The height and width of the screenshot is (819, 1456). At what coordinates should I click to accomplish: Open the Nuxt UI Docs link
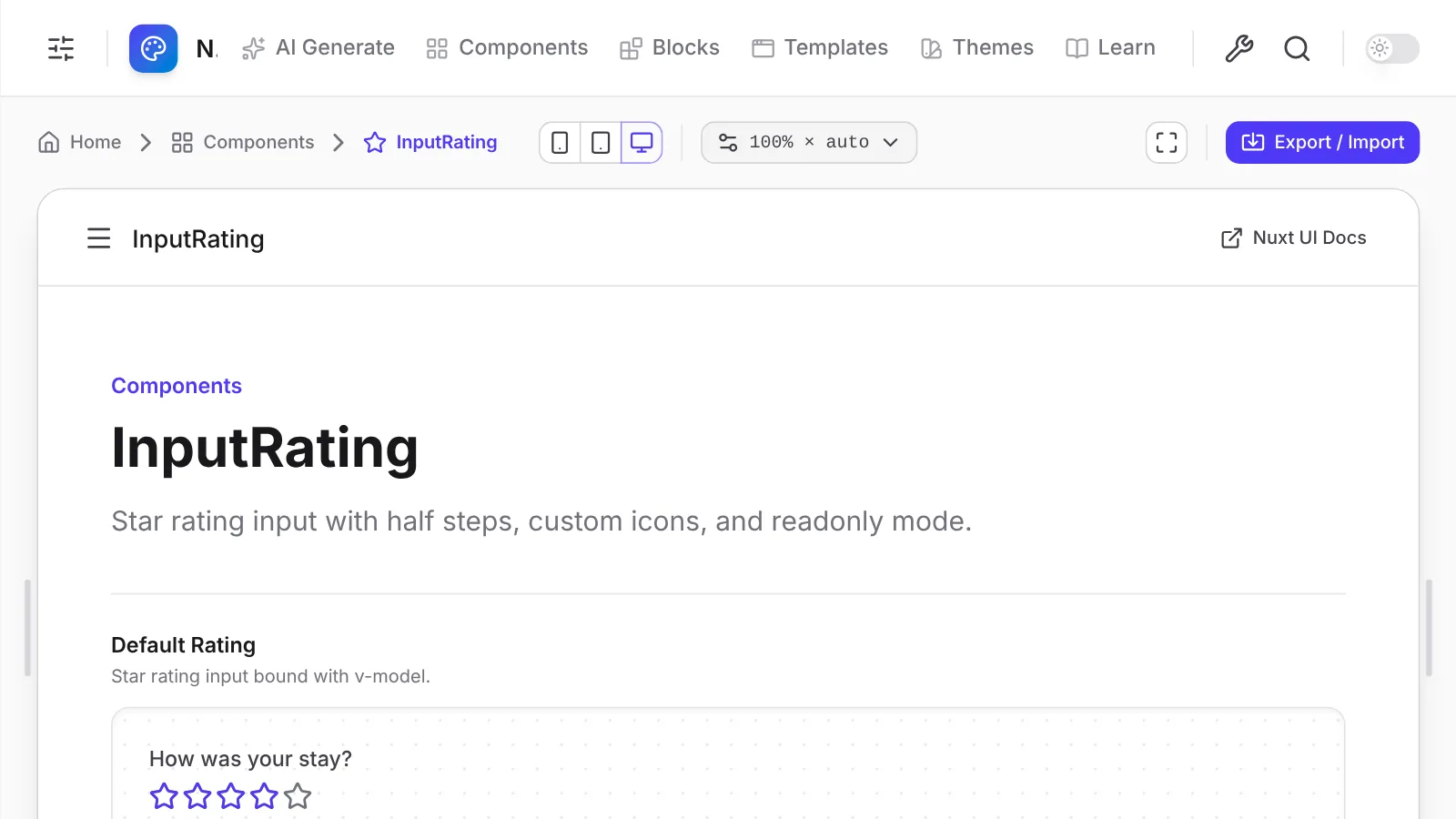click(1293, 238)
